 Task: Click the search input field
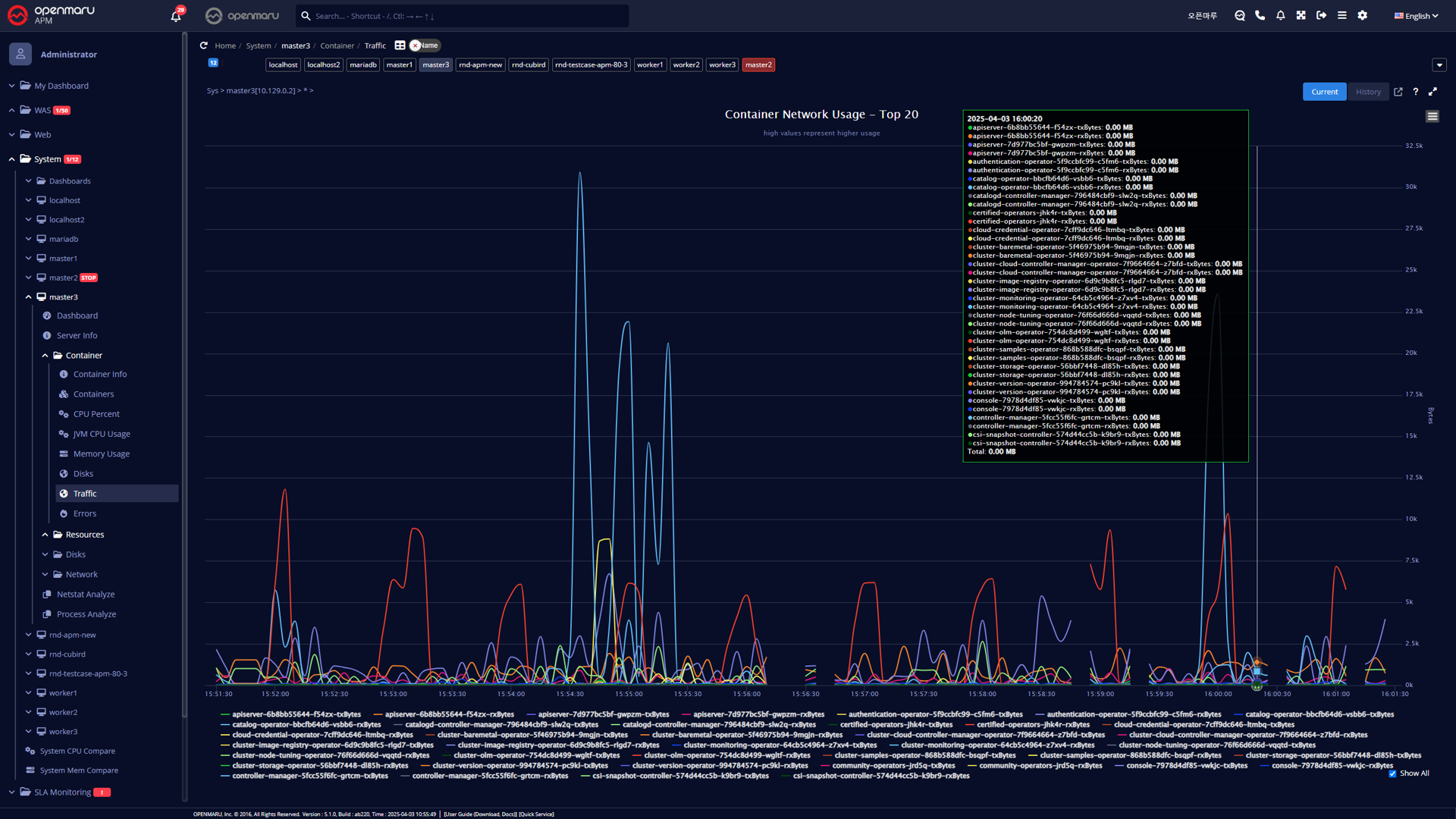pos(463,16)
